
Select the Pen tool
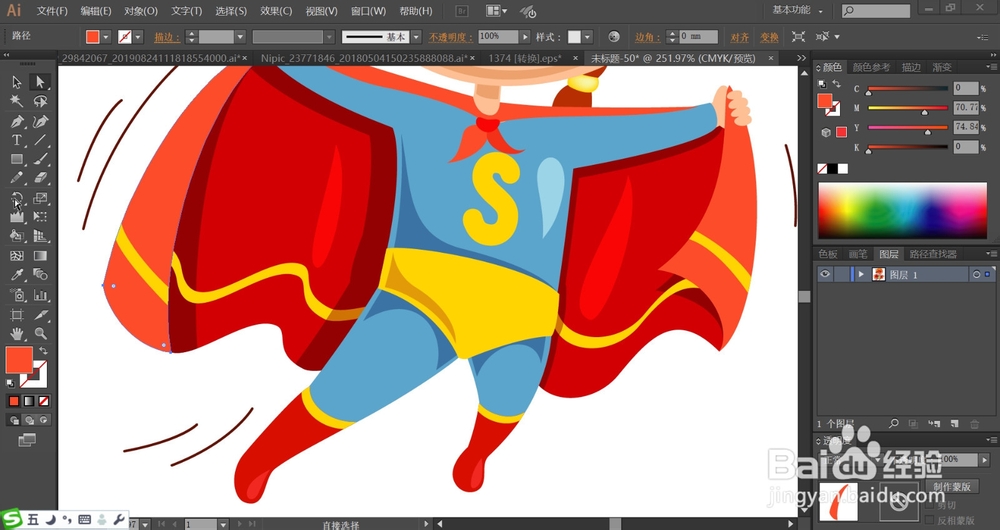(x=17, y=121)
